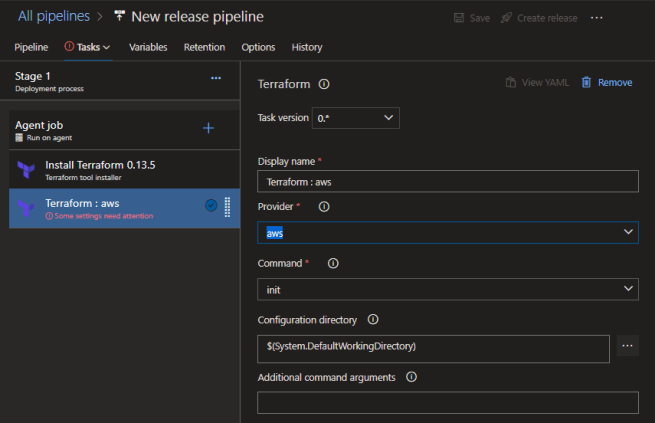This screenshot has height=423, width=655.
Task: Toggle the checkmark on Terraform : aws task
Action: (x=211, y=205)
